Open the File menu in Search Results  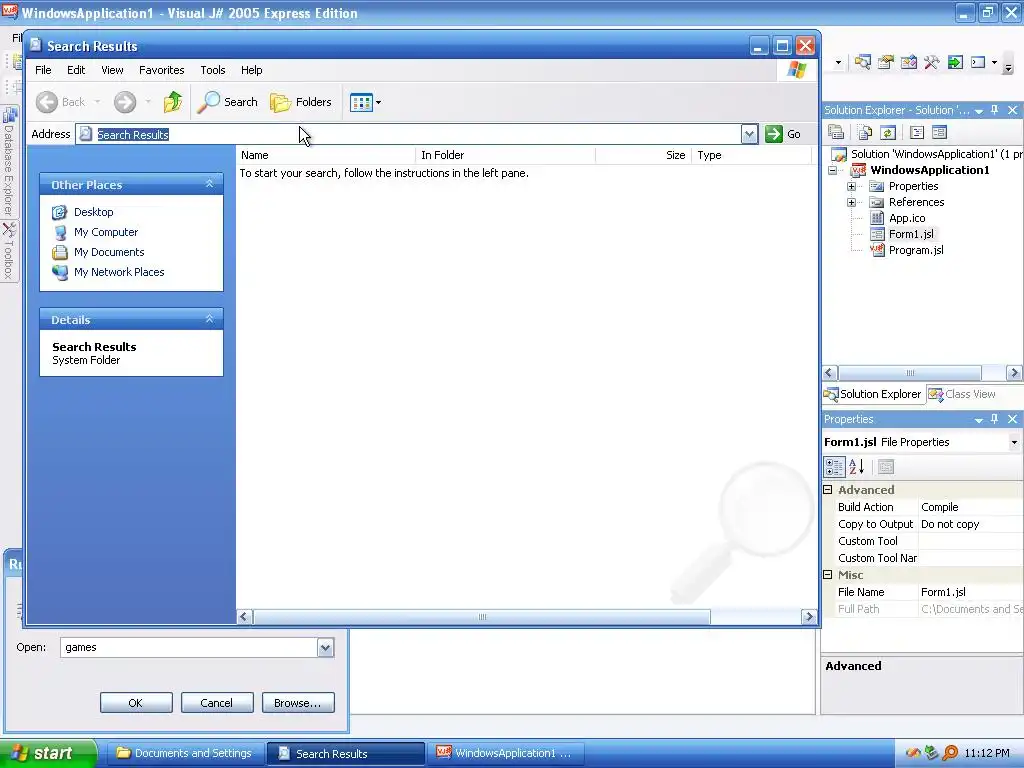click(x=43, y=70)
